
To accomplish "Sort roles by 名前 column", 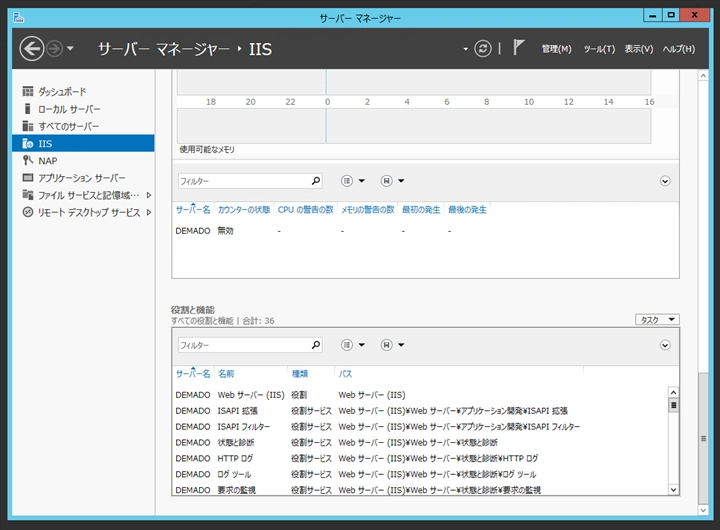I will [226, 374].
